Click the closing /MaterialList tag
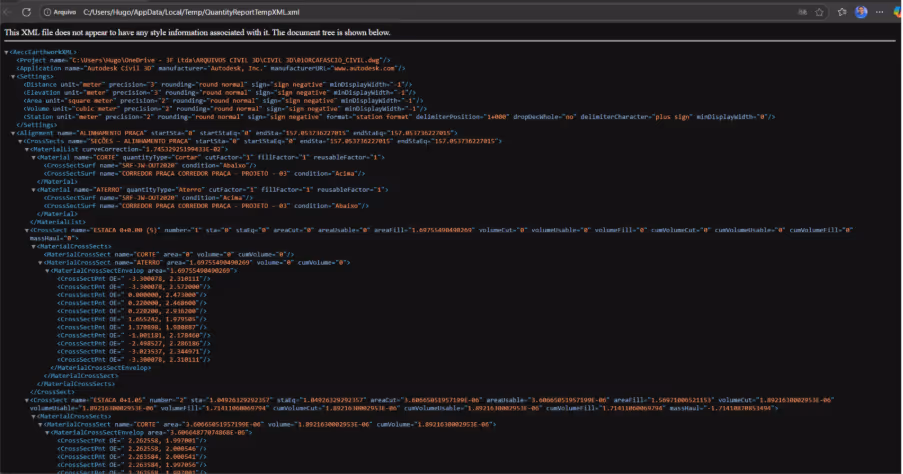The width and height of the screenshot is (903, 474). (x=58, y=222)
